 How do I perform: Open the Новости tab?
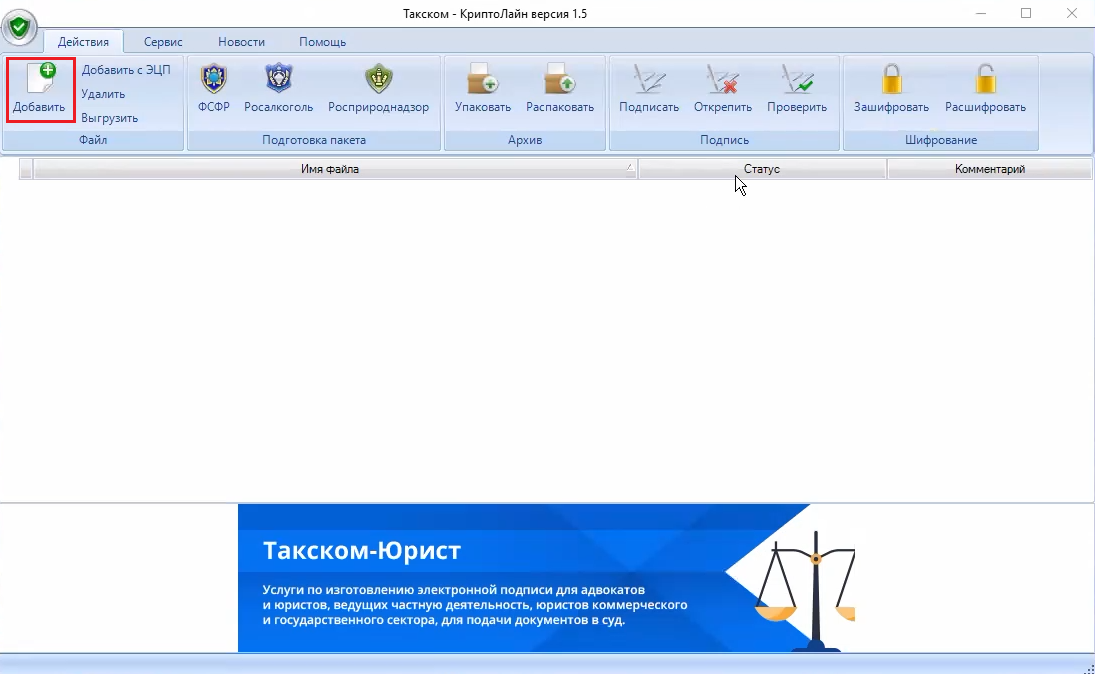coord(241,42)
